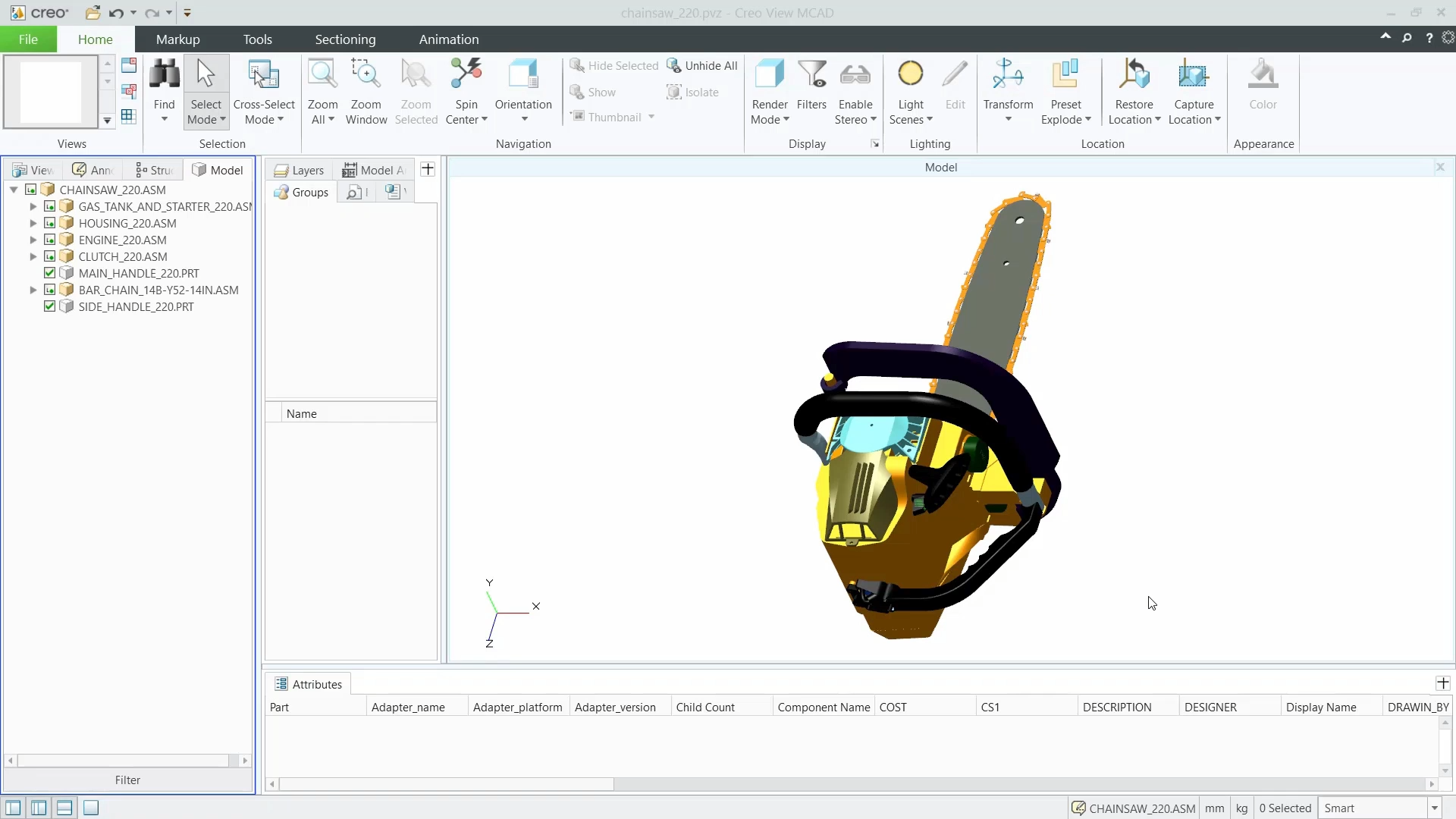Click the open file folder icon
The height and width of the screenshot is (819, 1456).
tap(93, 13)
